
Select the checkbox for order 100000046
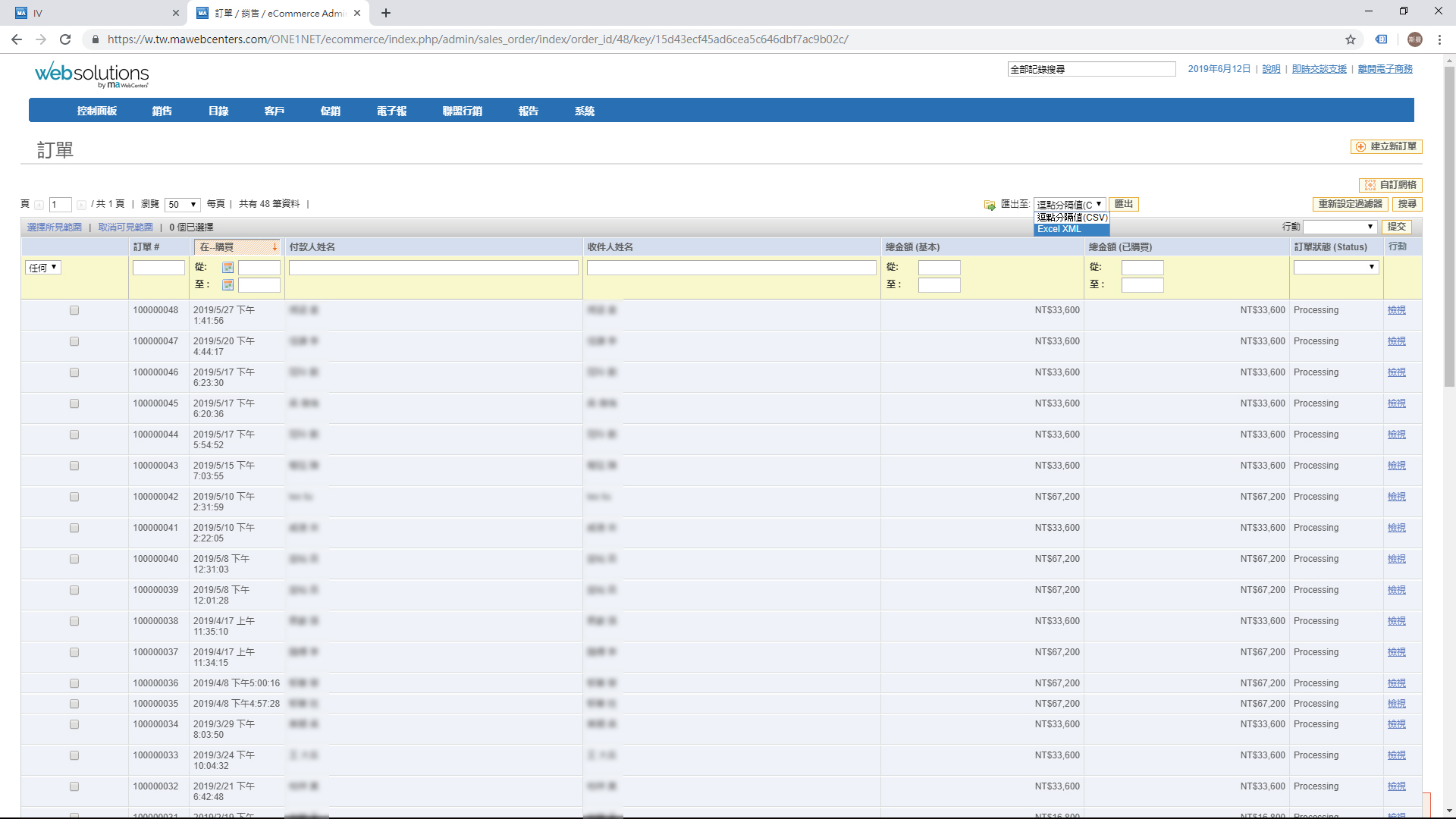74,372
